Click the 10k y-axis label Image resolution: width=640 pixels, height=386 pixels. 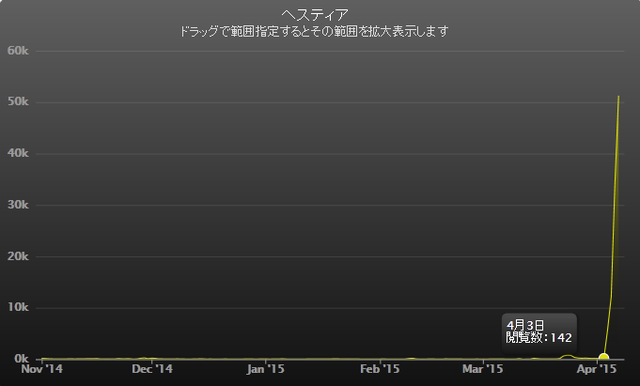[18, 307]
